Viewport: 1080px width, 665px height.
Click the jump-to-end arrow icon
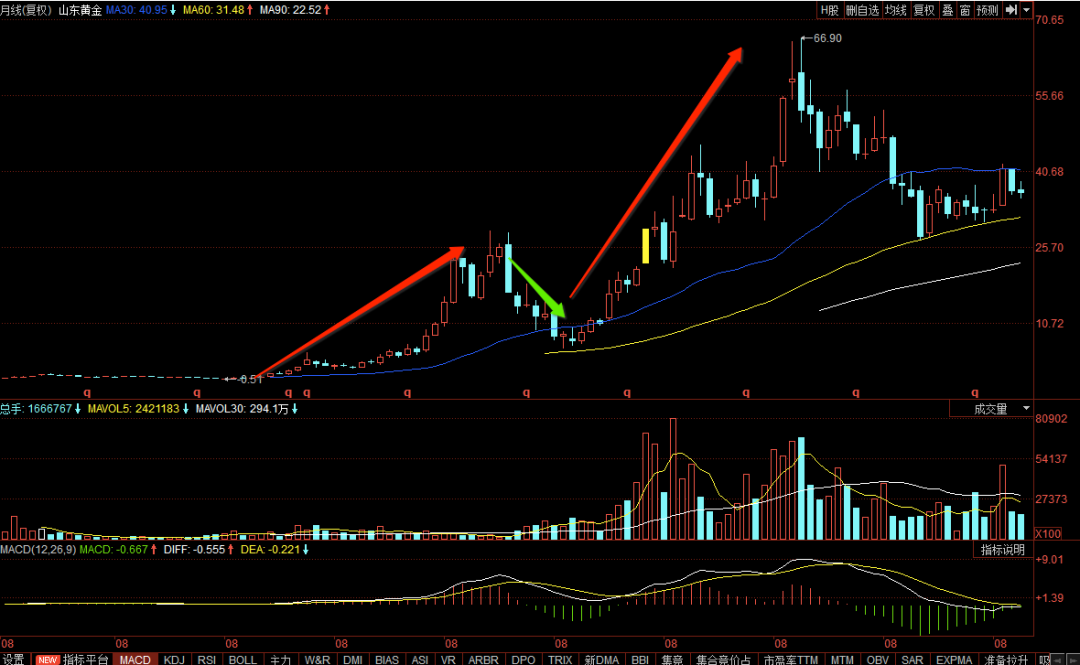(1010, 10)
